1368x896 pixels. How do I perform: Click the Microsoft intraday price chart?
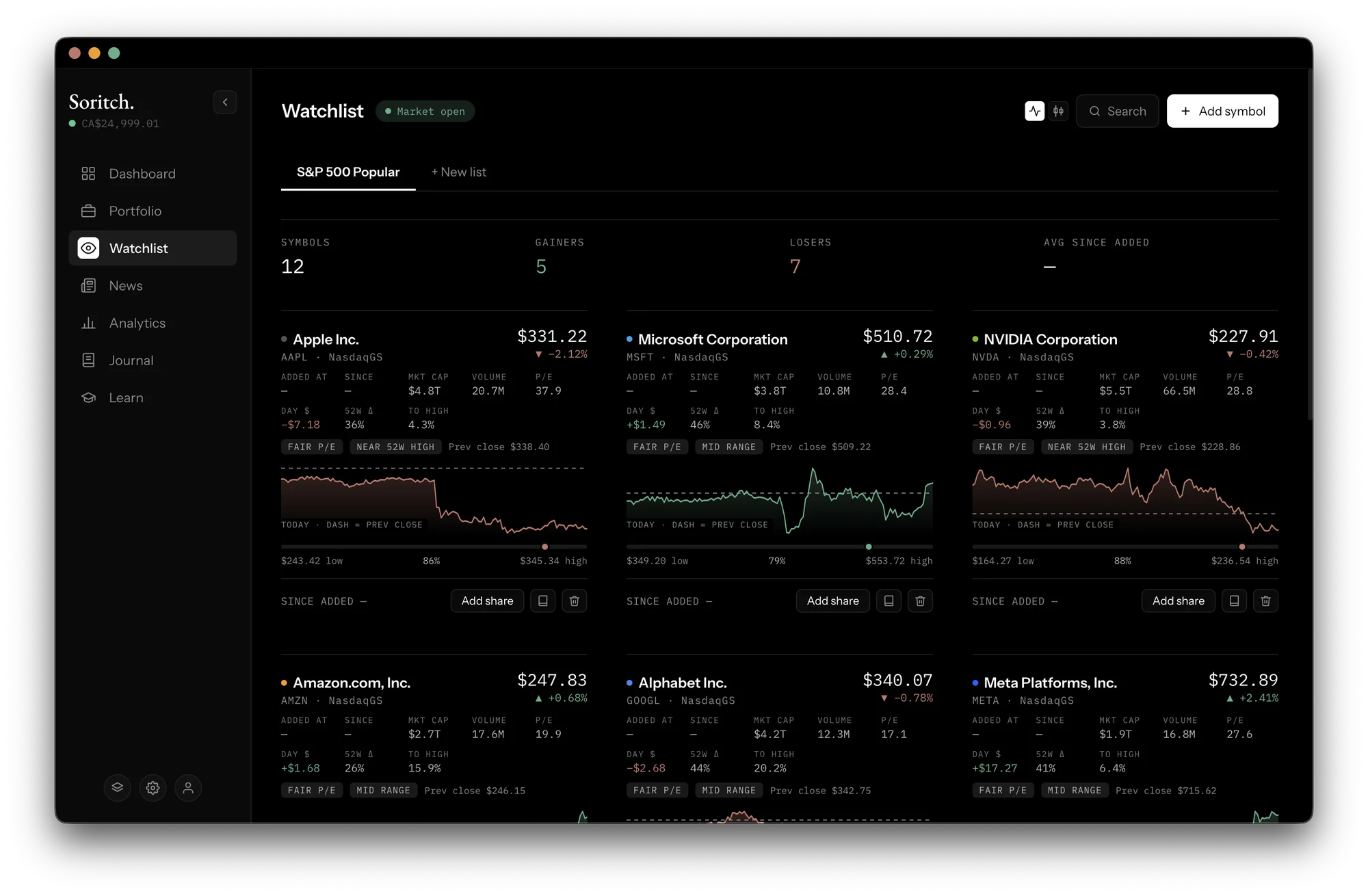(x=779, y=501)
